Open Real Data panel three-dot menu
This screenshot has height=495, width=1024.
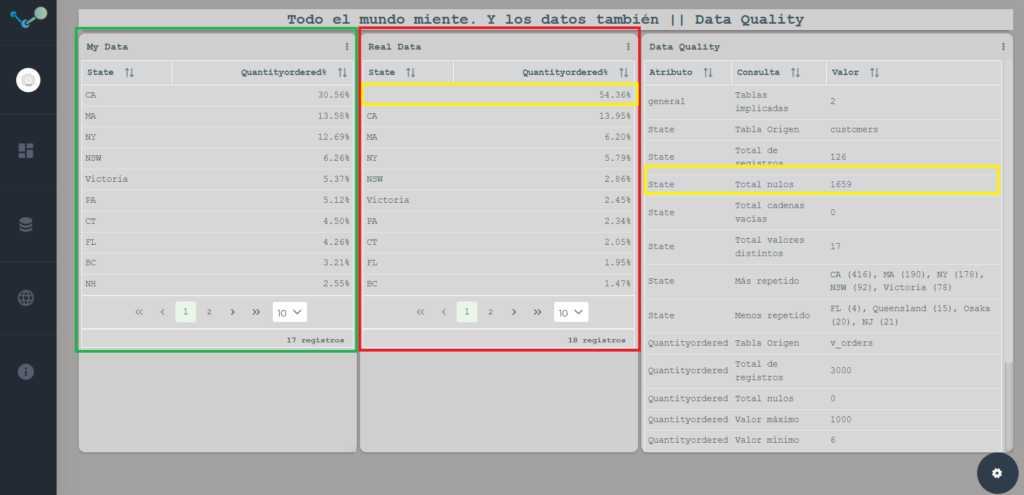click(628, 47)
